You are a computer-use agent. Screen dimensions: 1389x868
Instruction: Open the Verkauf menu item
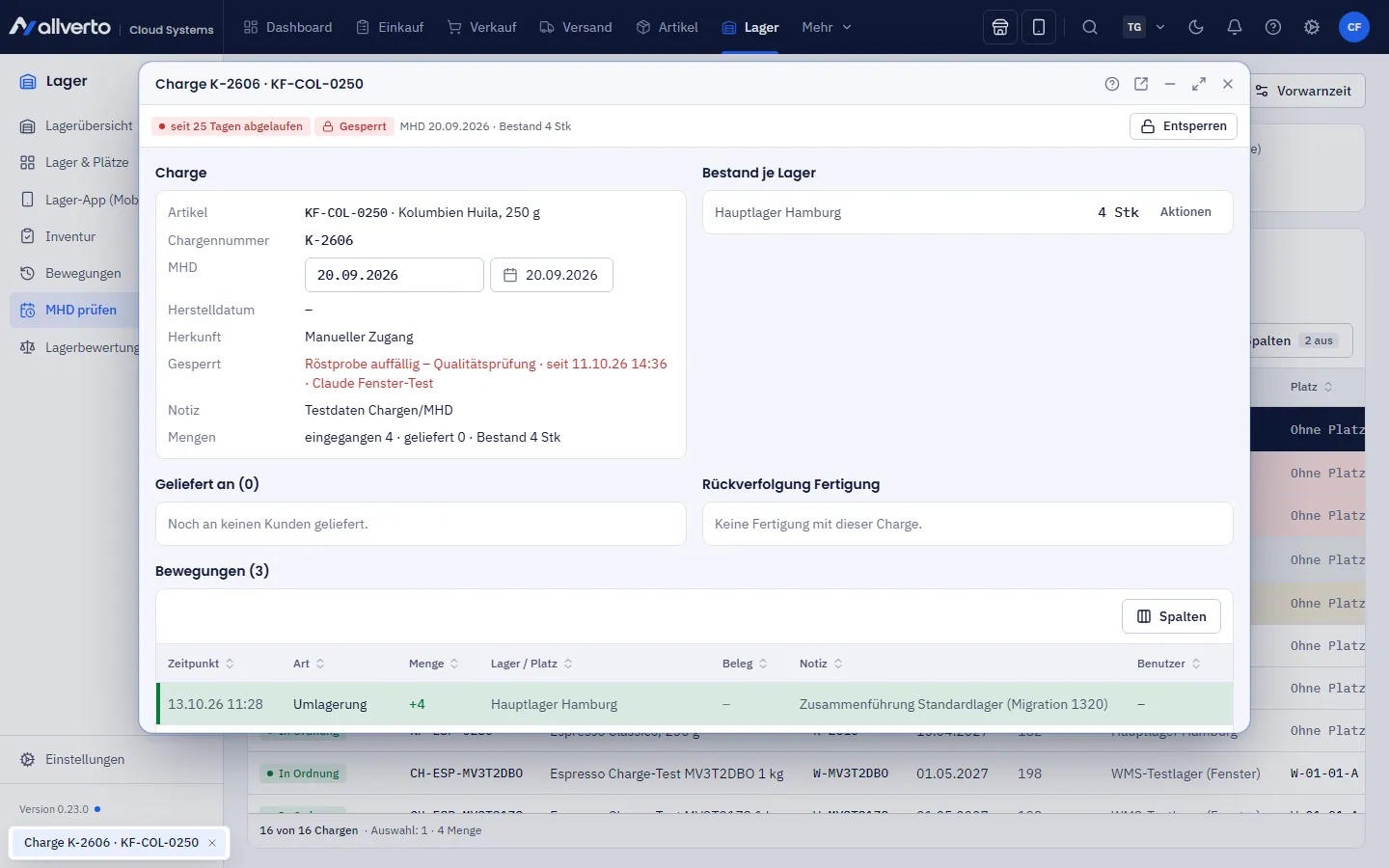[481, 27]
